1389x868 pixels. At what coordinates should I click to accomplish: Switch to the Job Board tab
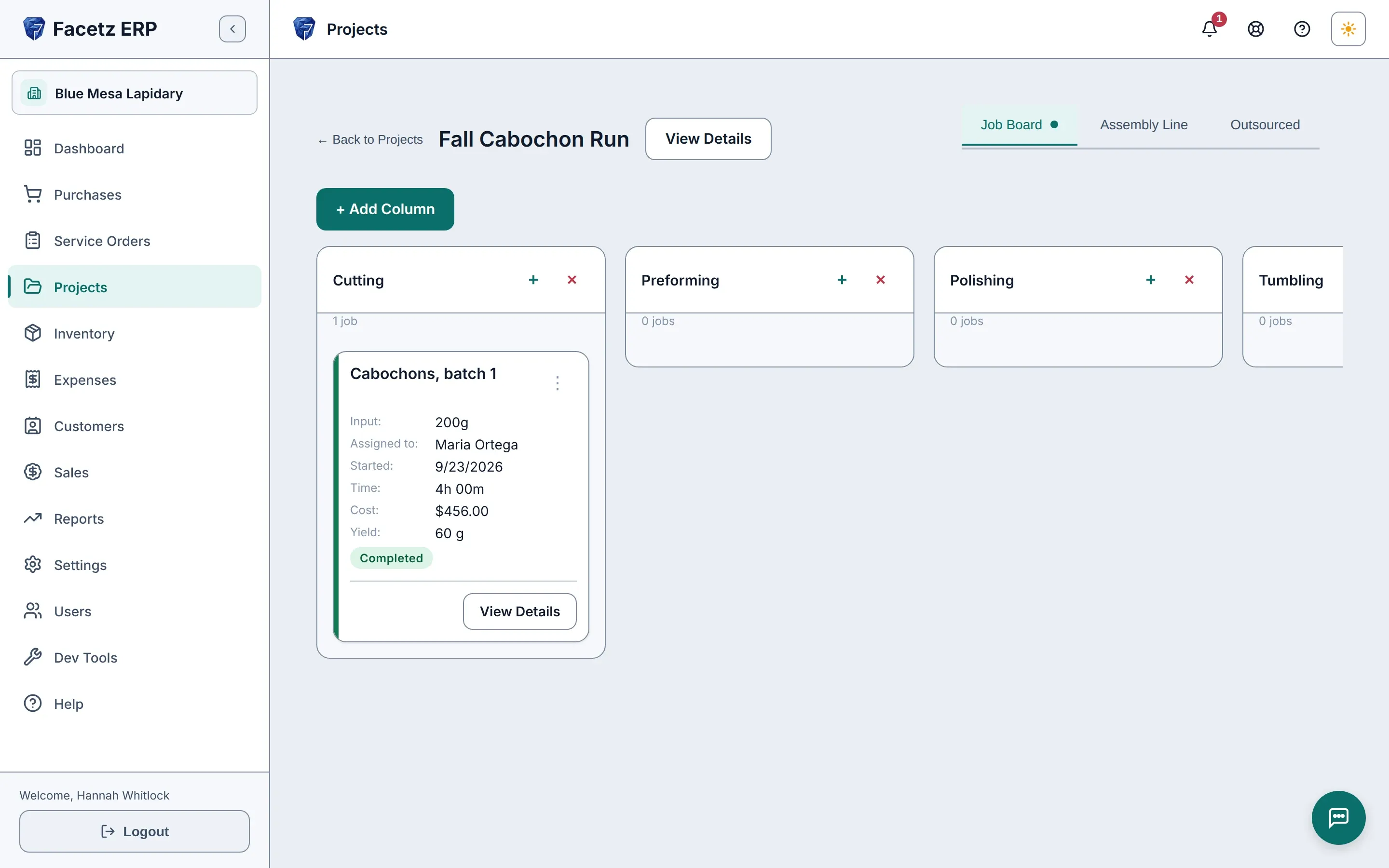click(x=1019, y=124)
